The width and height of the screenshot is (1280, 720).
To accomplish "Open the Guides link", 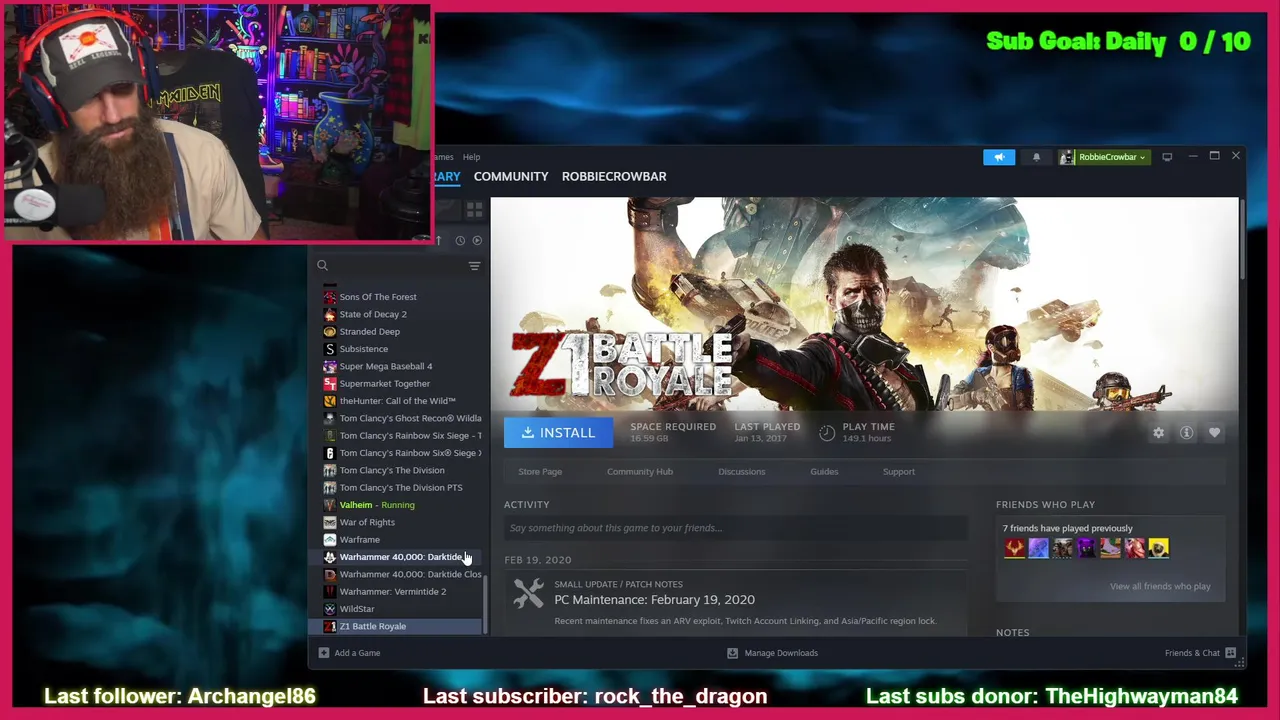I will (824, 472).
